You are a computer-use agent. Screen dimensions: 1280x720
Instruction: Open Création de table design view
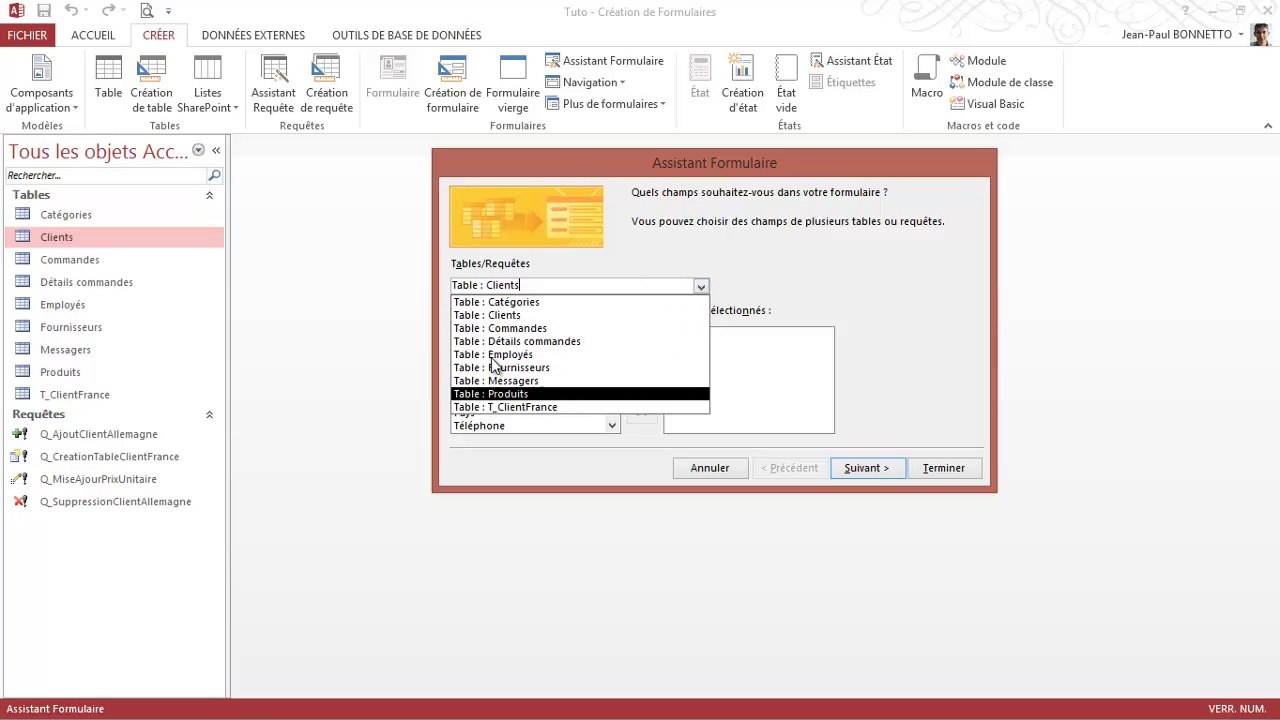click(151, 84)
